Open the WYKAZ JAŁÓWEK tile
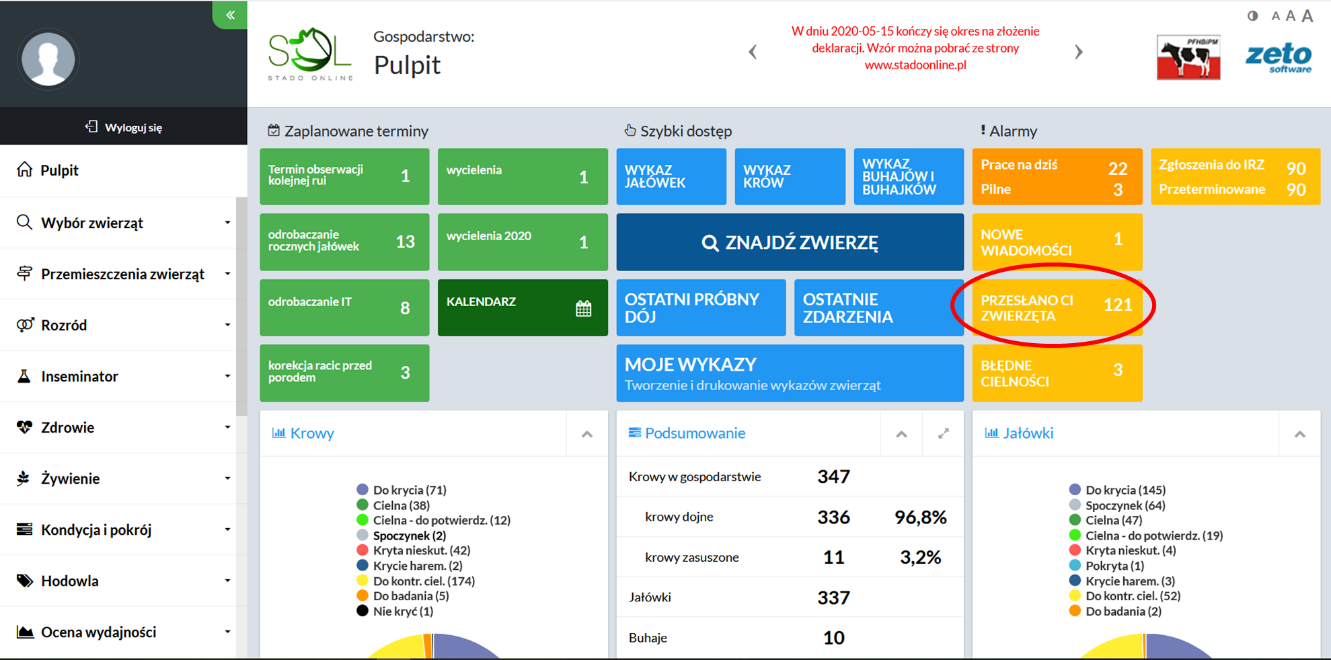This screenshot has height=660, width=1331. [x=671, y=177]
